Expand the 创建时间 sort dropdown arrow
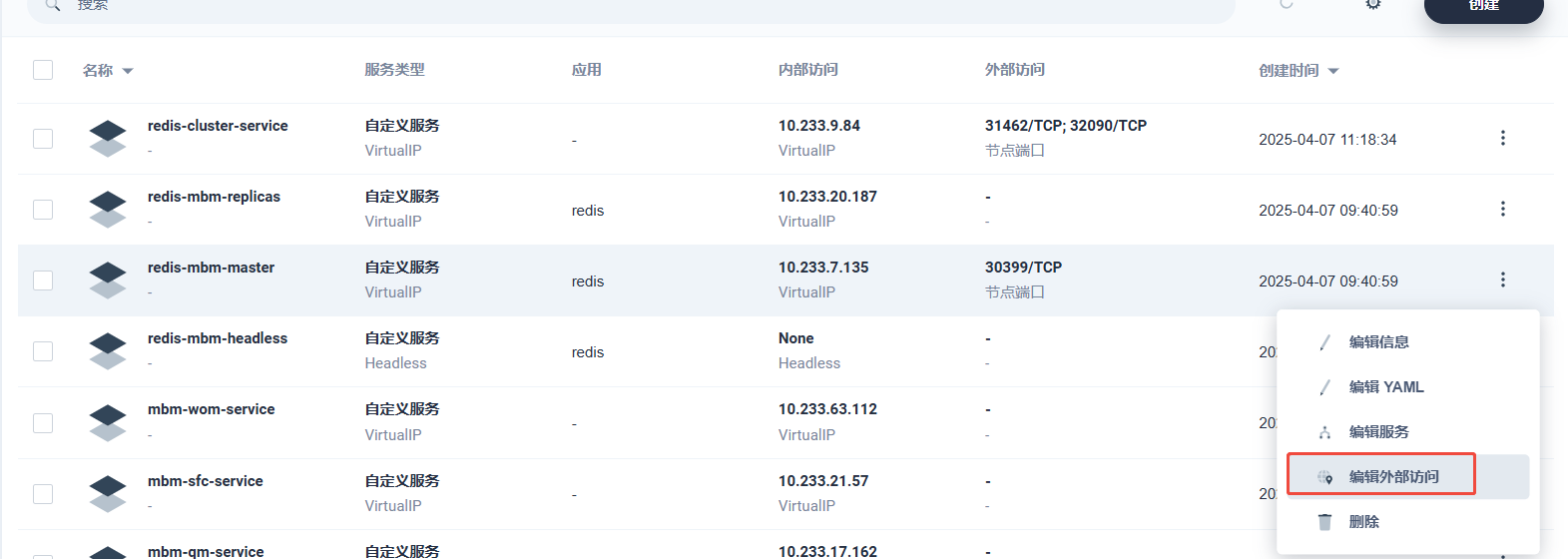The image size is (1568, 559). click(x=1333, y=71)
